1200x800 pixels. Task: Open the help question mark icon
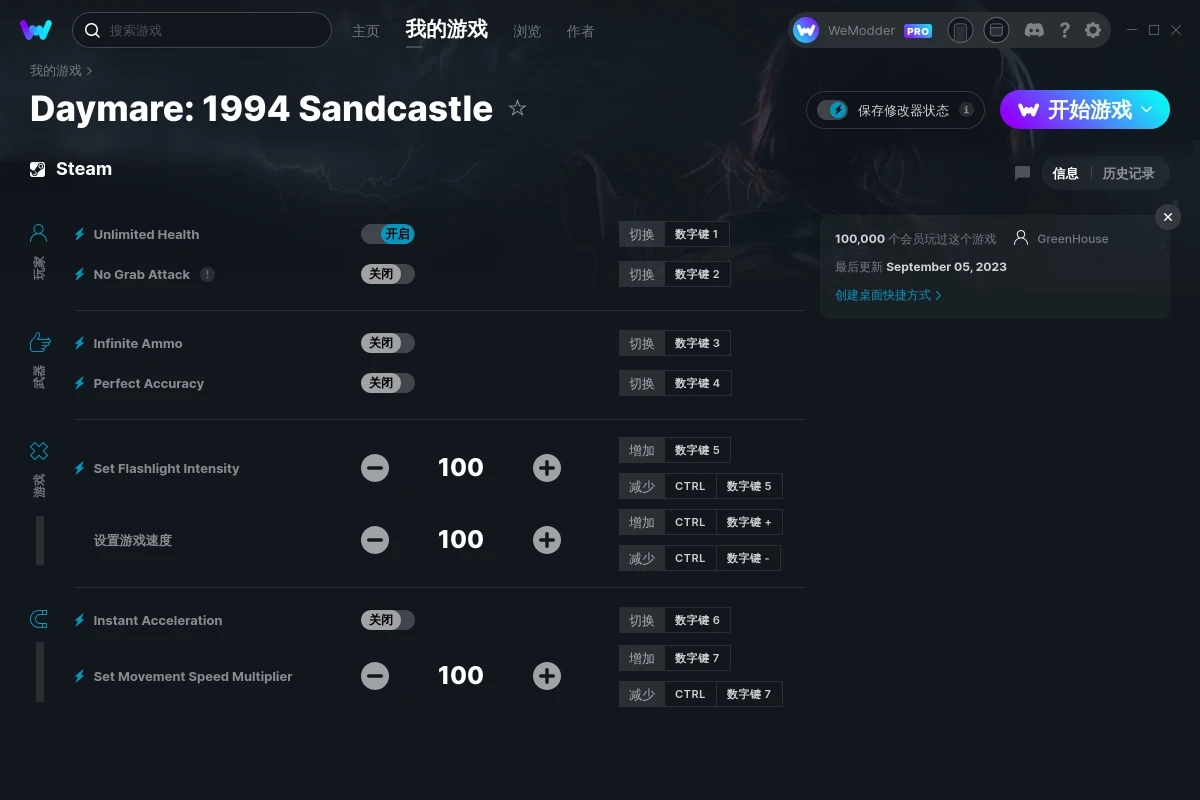(1064, 30)
